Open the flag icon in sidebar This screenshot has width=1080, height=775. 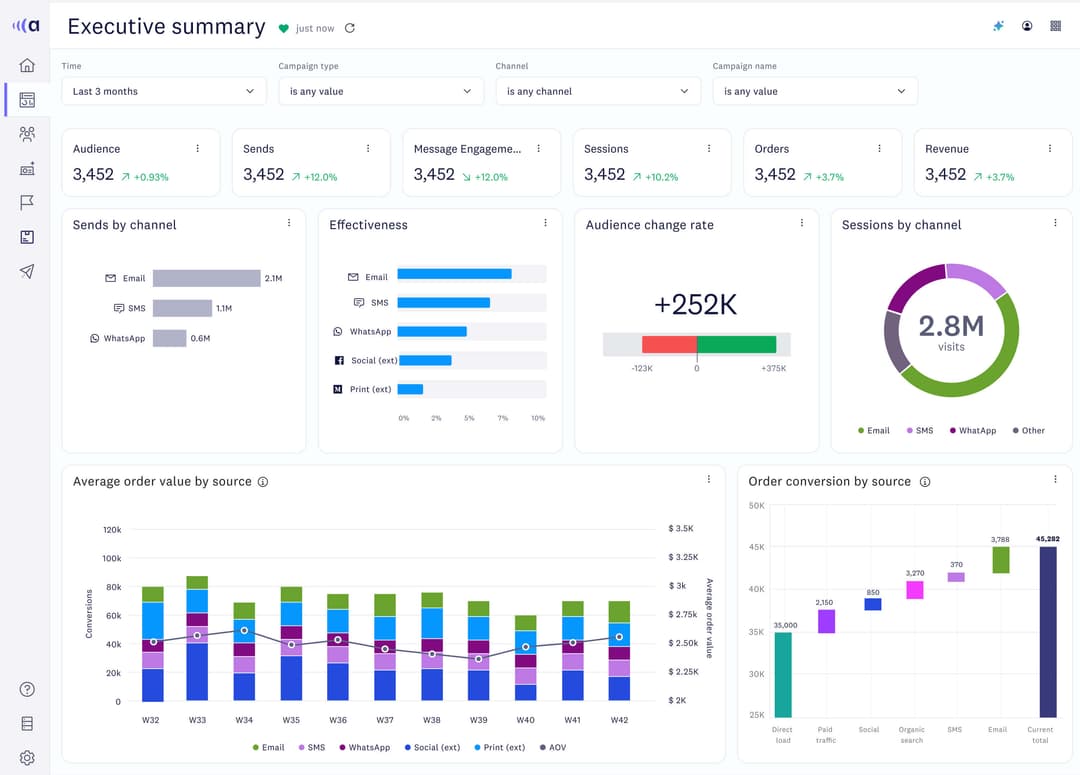(27, 202)
